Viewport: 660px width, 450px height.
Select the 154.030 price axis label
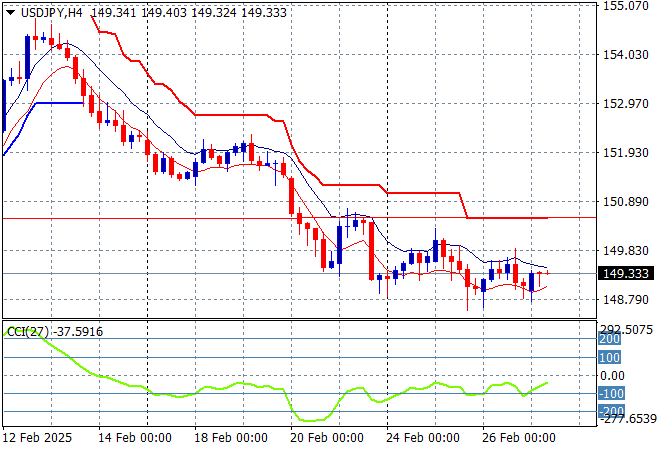(x=625, y=54)
